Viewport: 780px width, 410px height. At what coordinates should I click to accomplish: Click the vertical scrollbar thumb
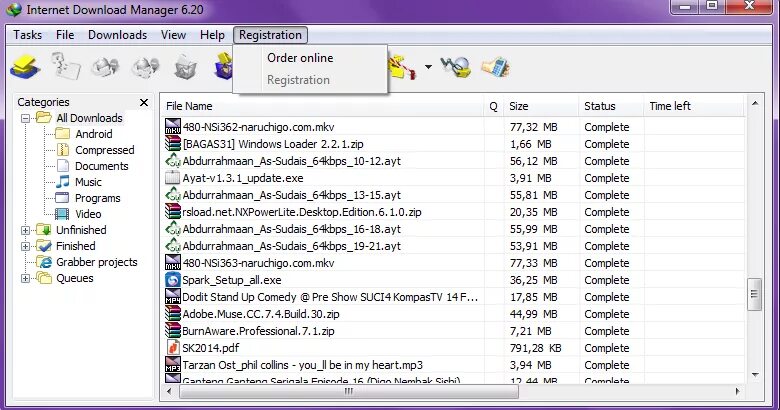[x=755, y=294]
